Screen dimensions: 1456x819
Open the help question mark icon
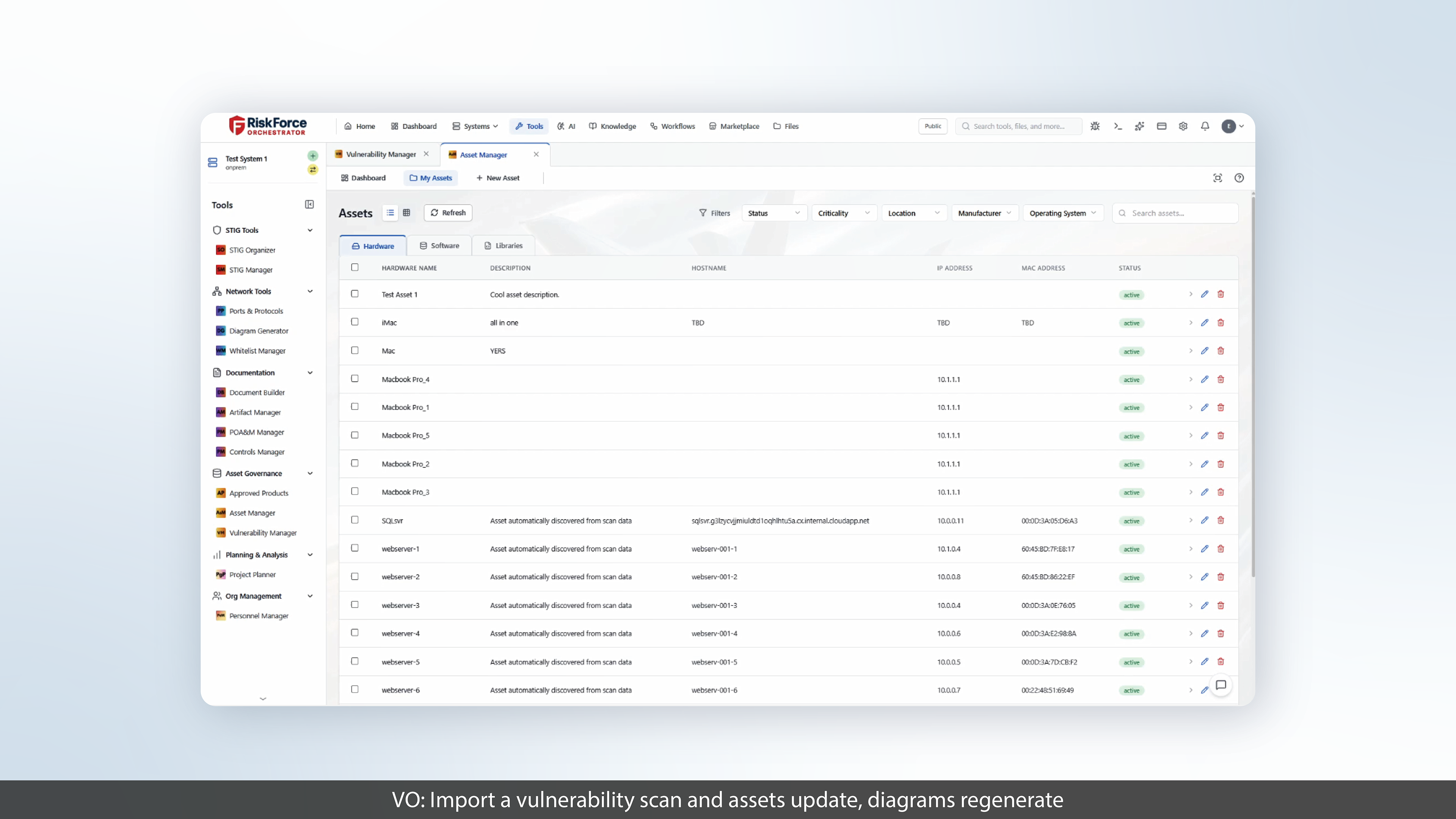(x=1239, y=178)
